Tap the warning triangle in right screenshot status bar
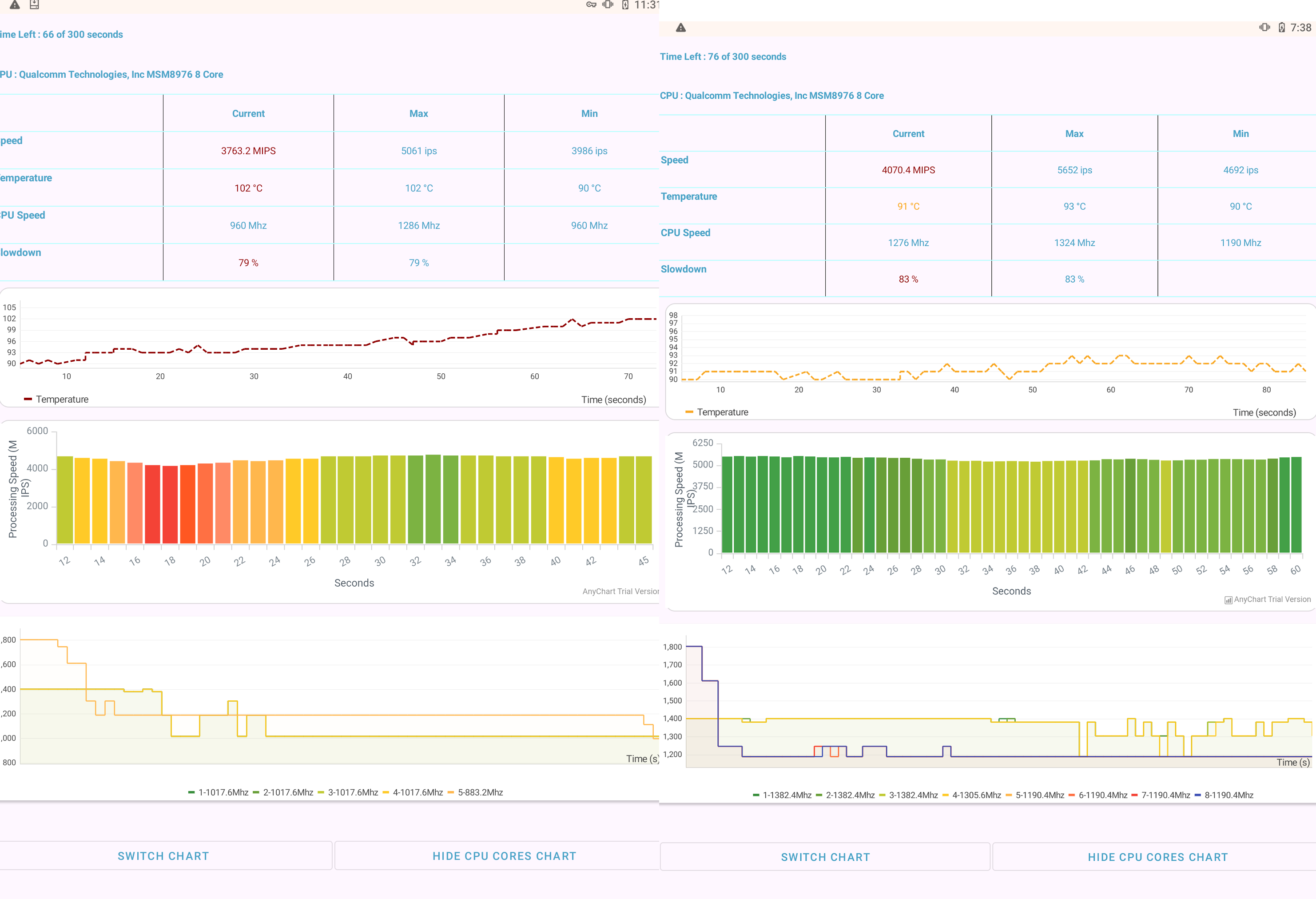Viewport: 1316px width, 899px height. tap(680, 27)
